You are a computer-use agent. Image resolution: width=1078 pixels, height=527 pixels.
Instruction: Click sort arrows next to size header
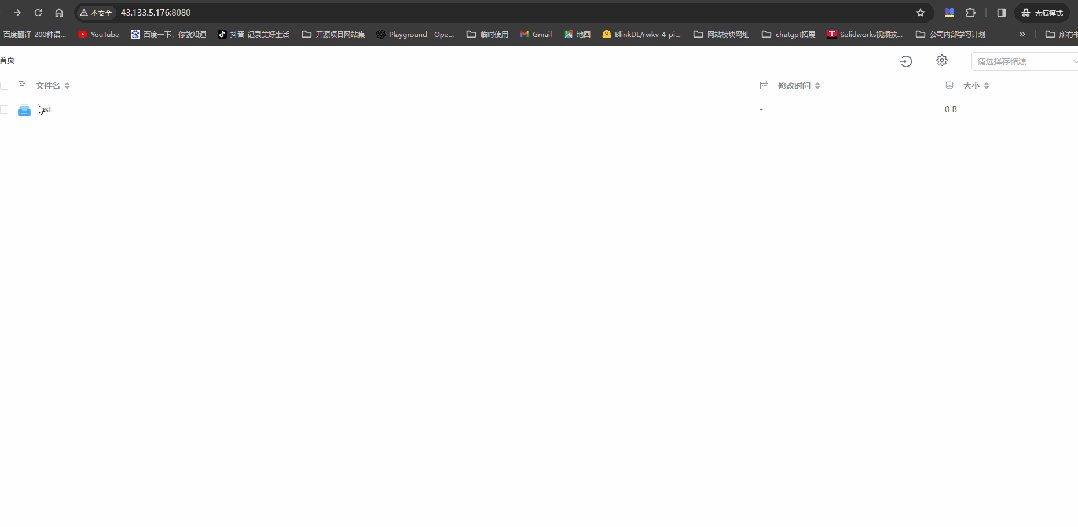pyautogui.click(x=987, y=86)
